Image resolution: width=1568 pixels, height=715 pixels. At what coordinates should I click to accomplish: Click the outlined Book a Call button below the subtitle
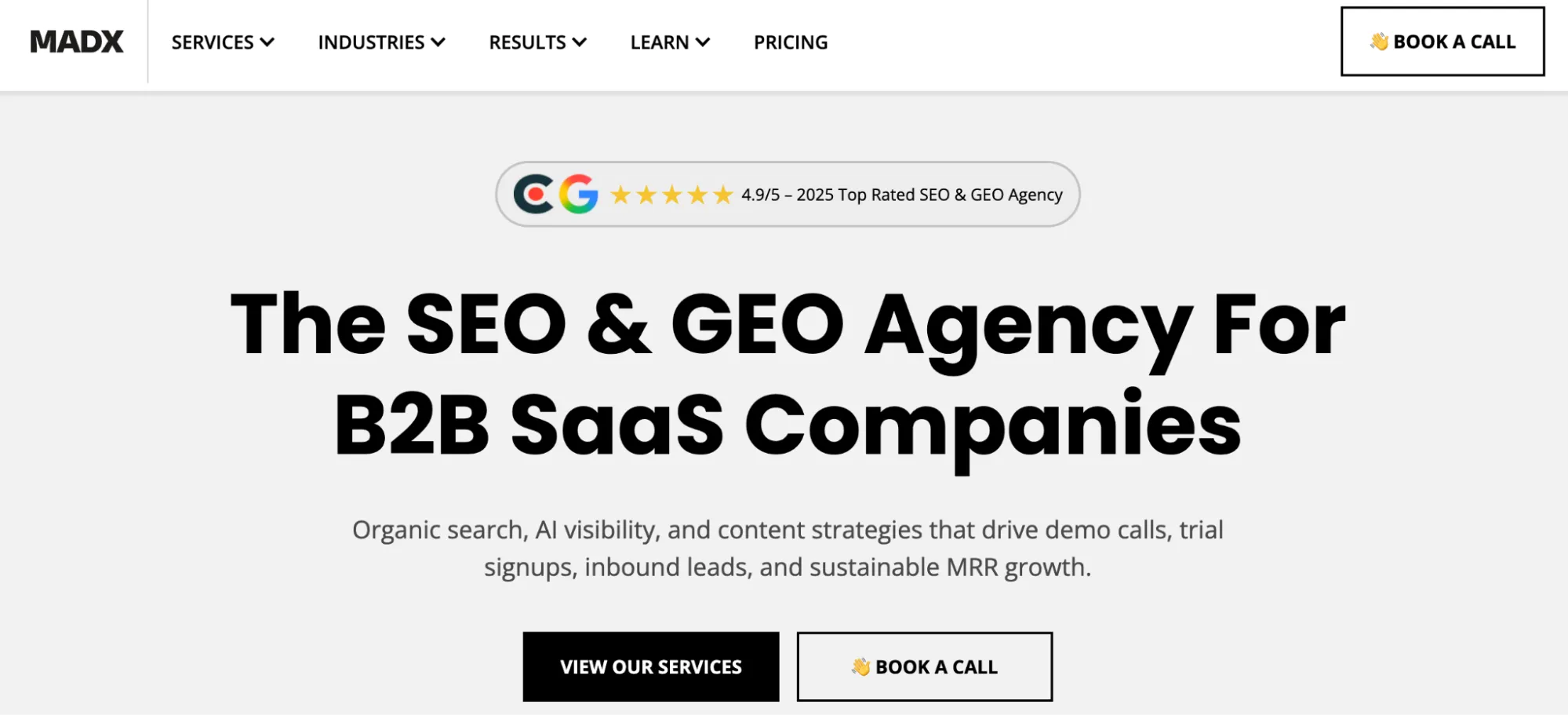(x=924, y=666)
